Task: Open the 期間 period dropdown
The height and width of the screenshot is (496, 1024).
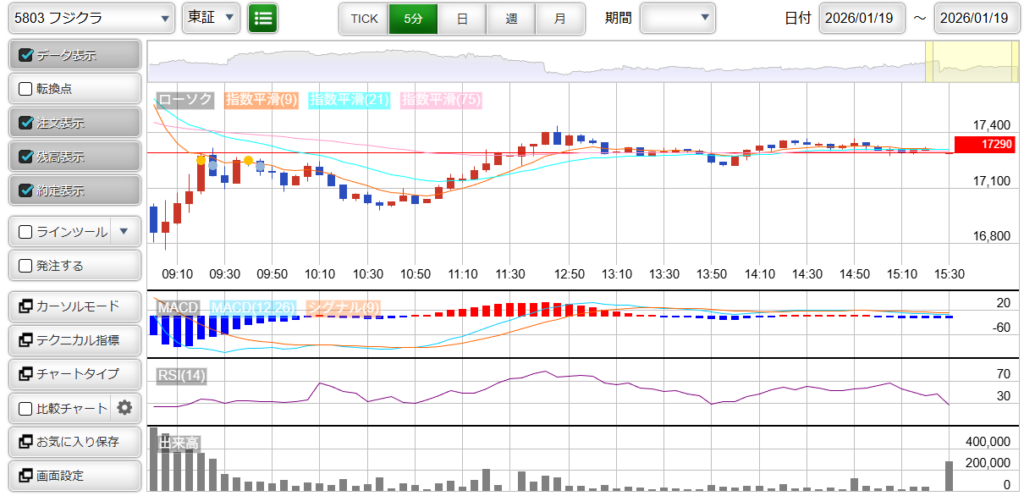Action: (677, 18)
